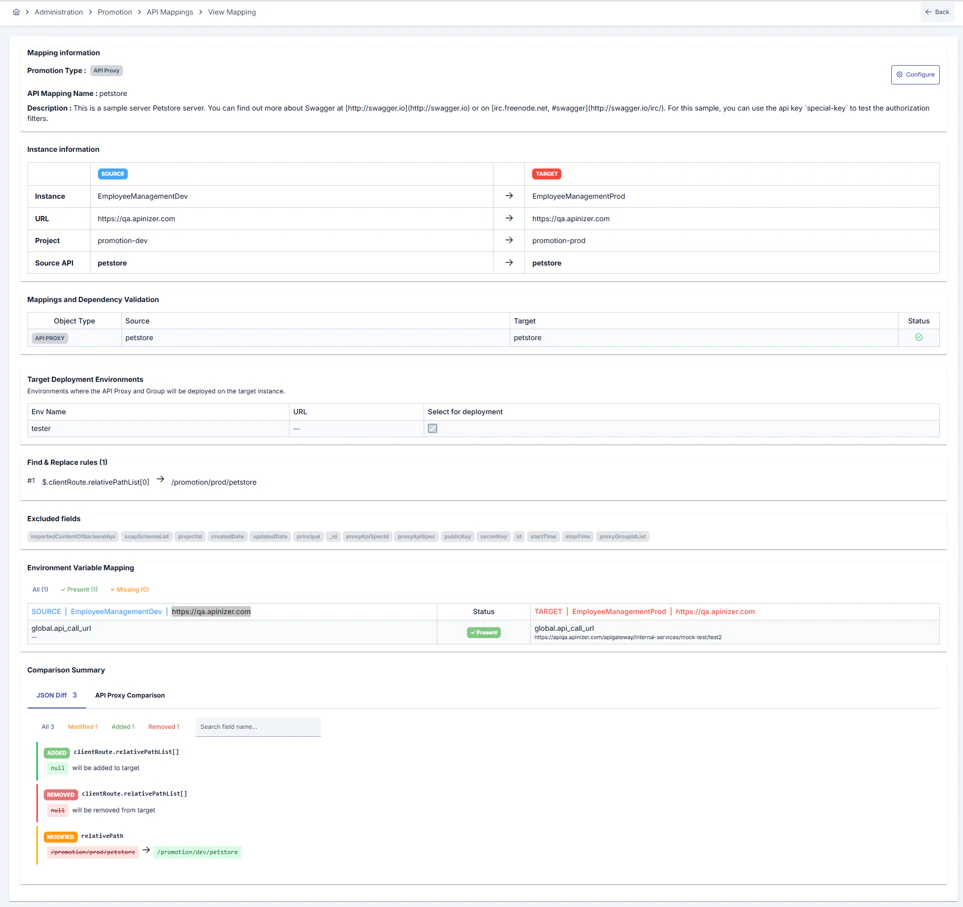Click the arrow icon in Project row

[509, 240]
